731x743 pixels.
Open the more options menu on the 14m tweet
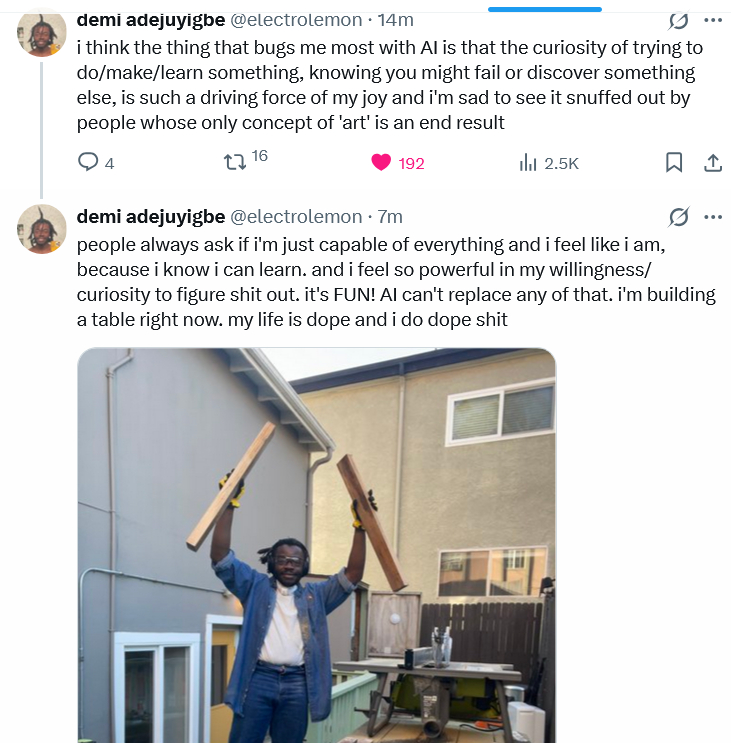[713, 20]
